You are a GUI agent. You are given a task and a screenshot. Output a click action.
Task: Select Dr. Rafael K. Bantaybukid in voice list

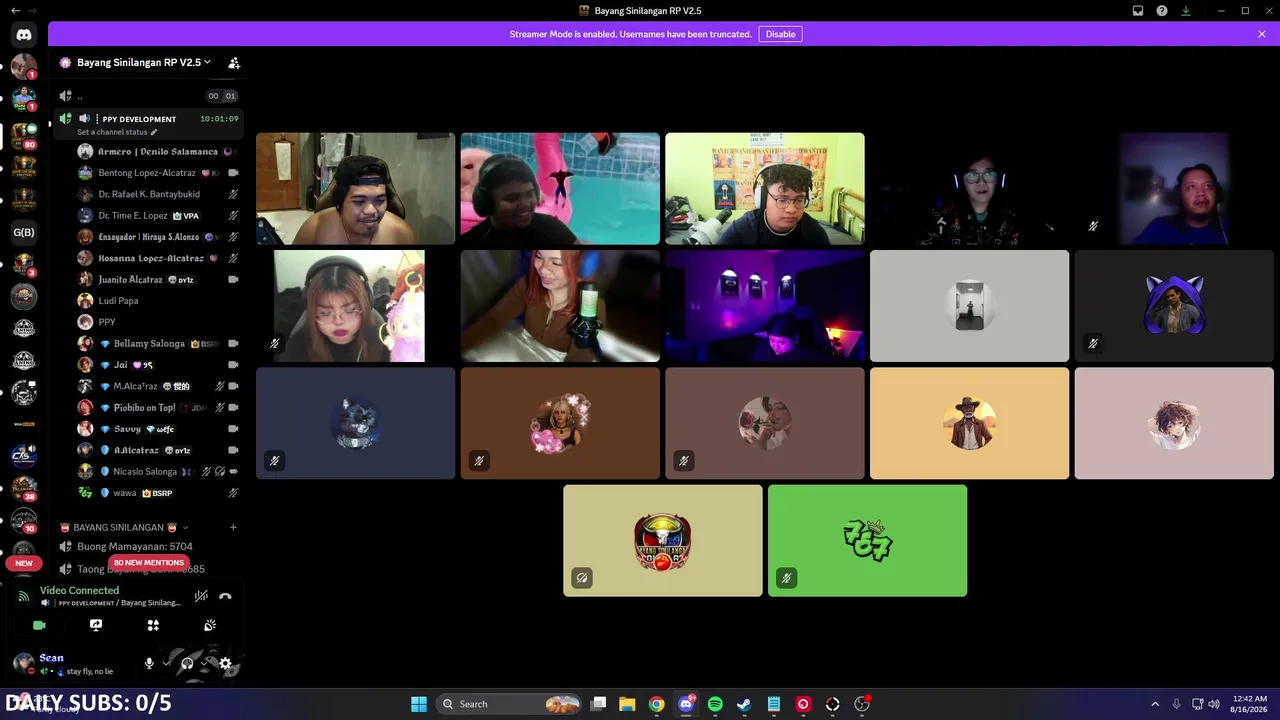(x=159, y=194)
